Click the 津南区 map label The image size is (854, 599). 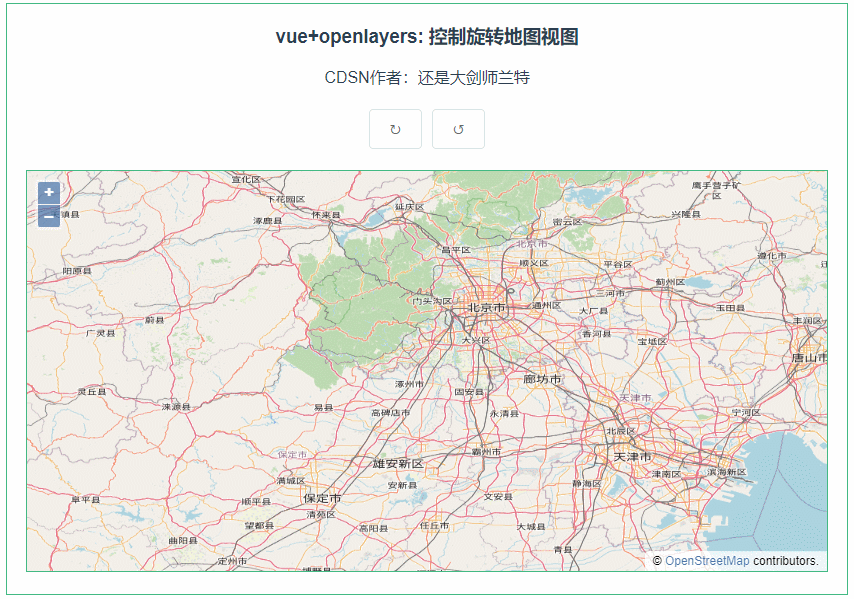(x=667, y=474)
